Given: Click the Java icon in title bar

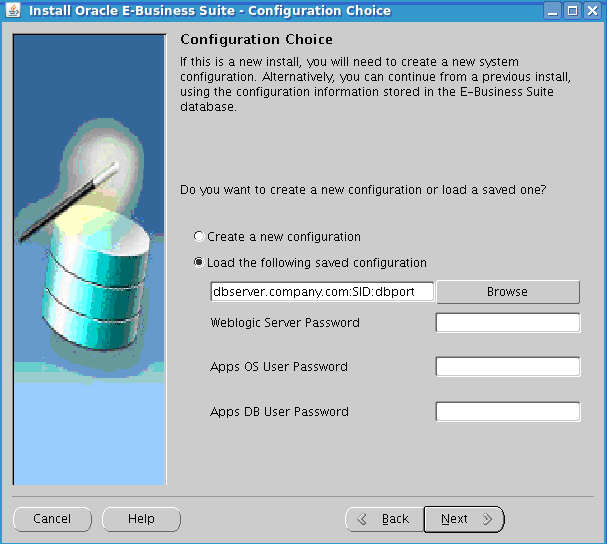Looking at the screenshot, I should tap(13, 10).
